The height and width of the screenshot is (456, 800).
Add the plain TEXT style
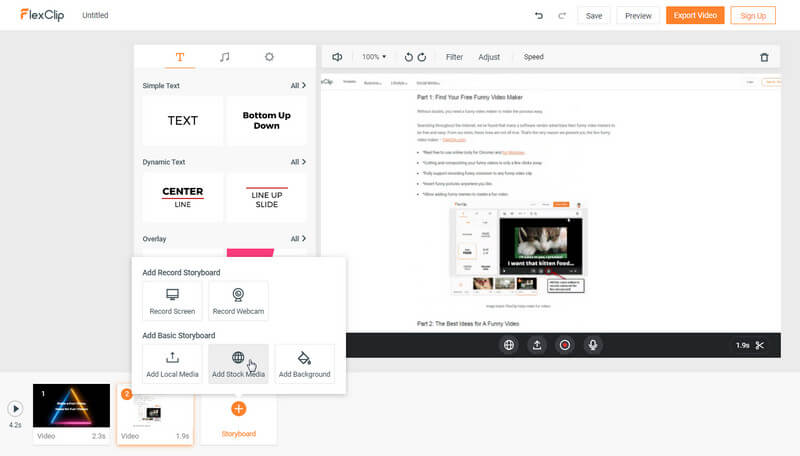[183, 120]
